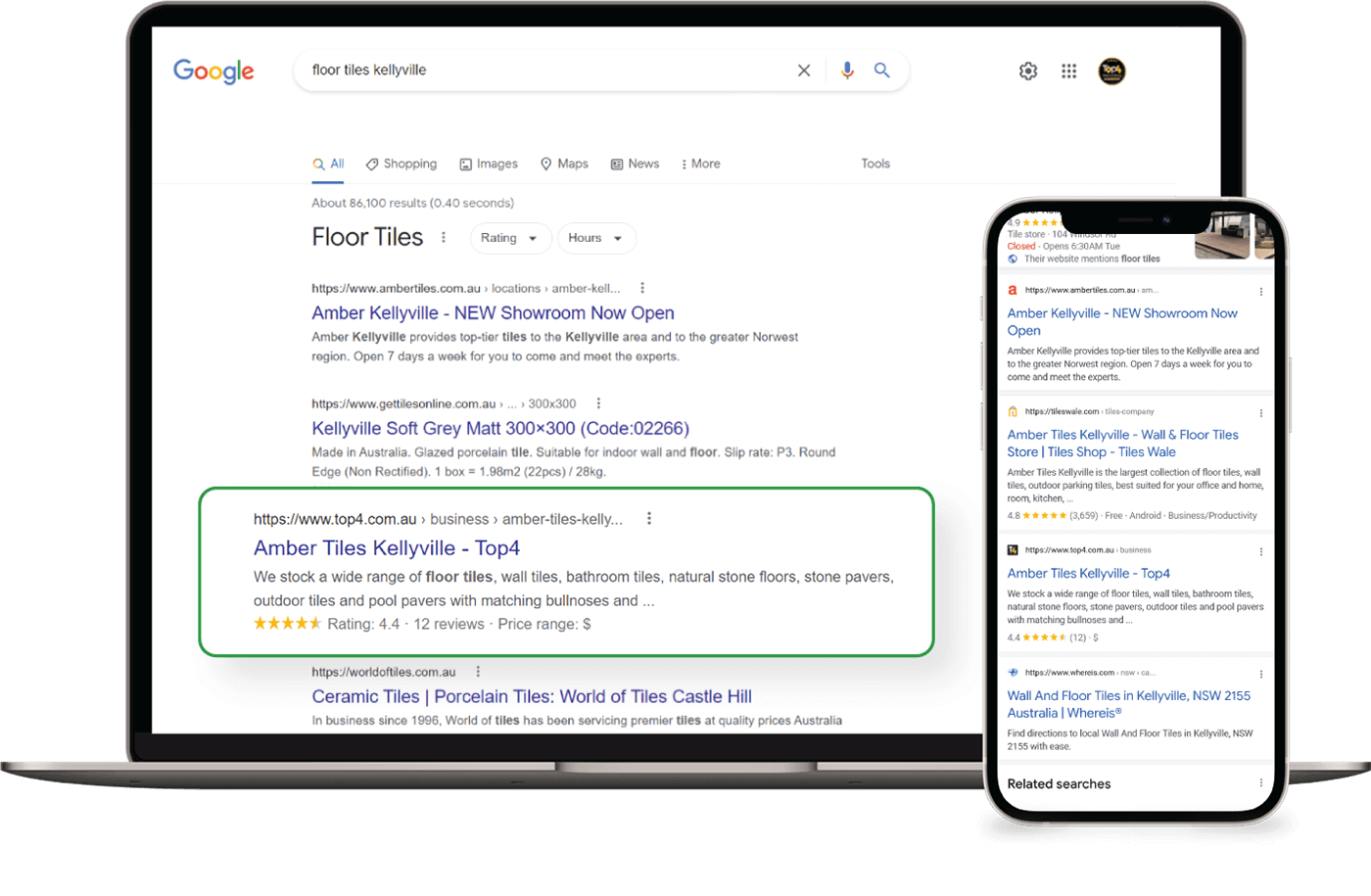Clear the search query with the X icon
The image size is (1371, 896).
[x=804, y=71]
